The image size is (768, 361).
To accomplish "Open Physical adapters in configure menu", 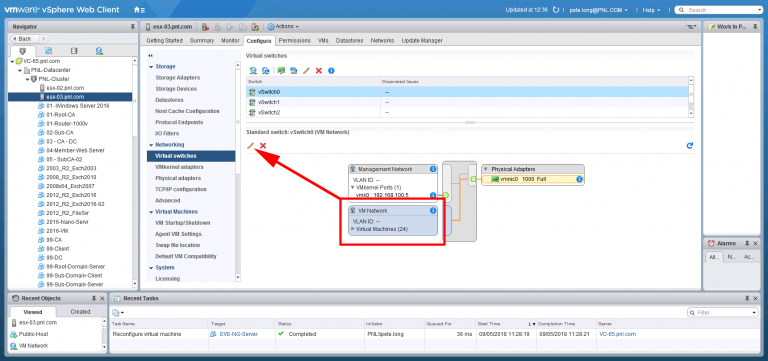I will pyautogui.click(x=178, y=178).
